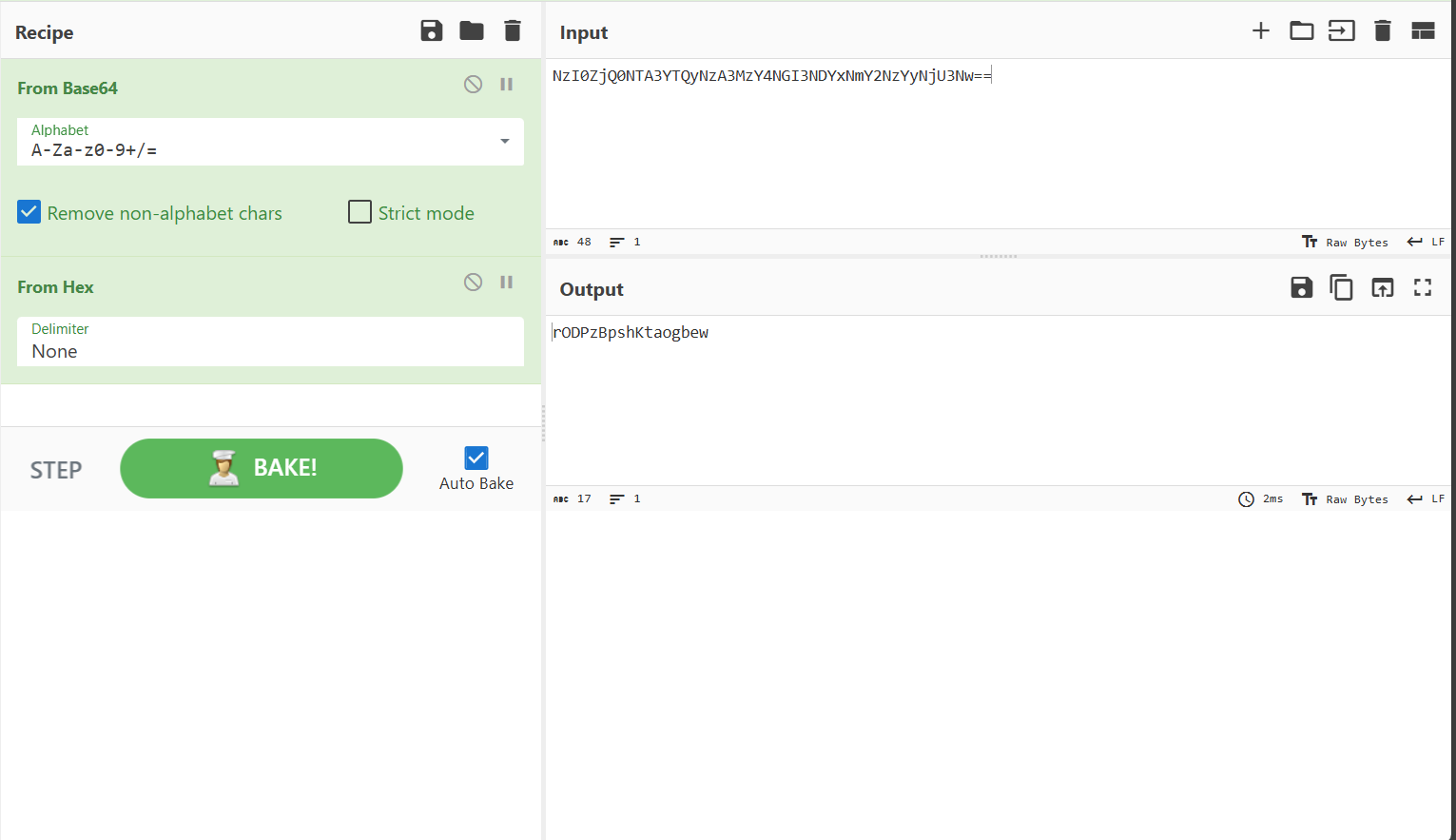Maximise the output pane
The width and height of the screenshot is (1456, 840).
click(1422, 287)
